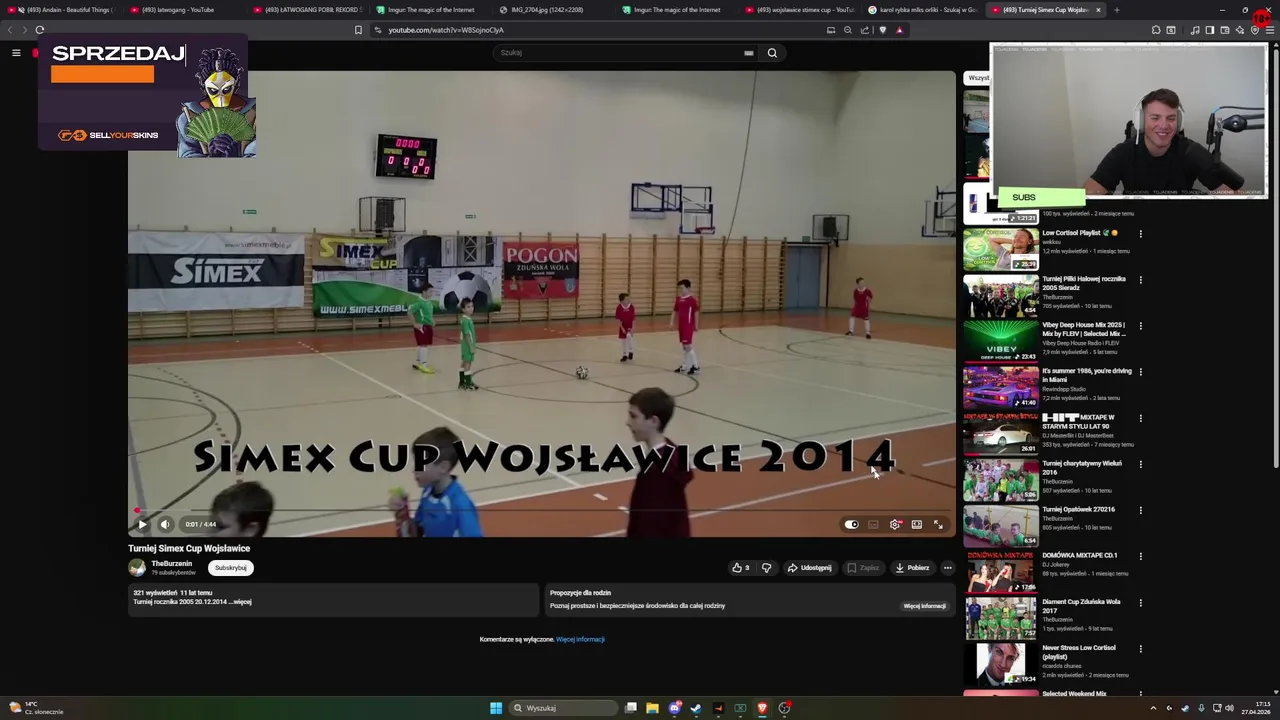
Task: Click the Zapisz save button
Action: tap(863, 567)
